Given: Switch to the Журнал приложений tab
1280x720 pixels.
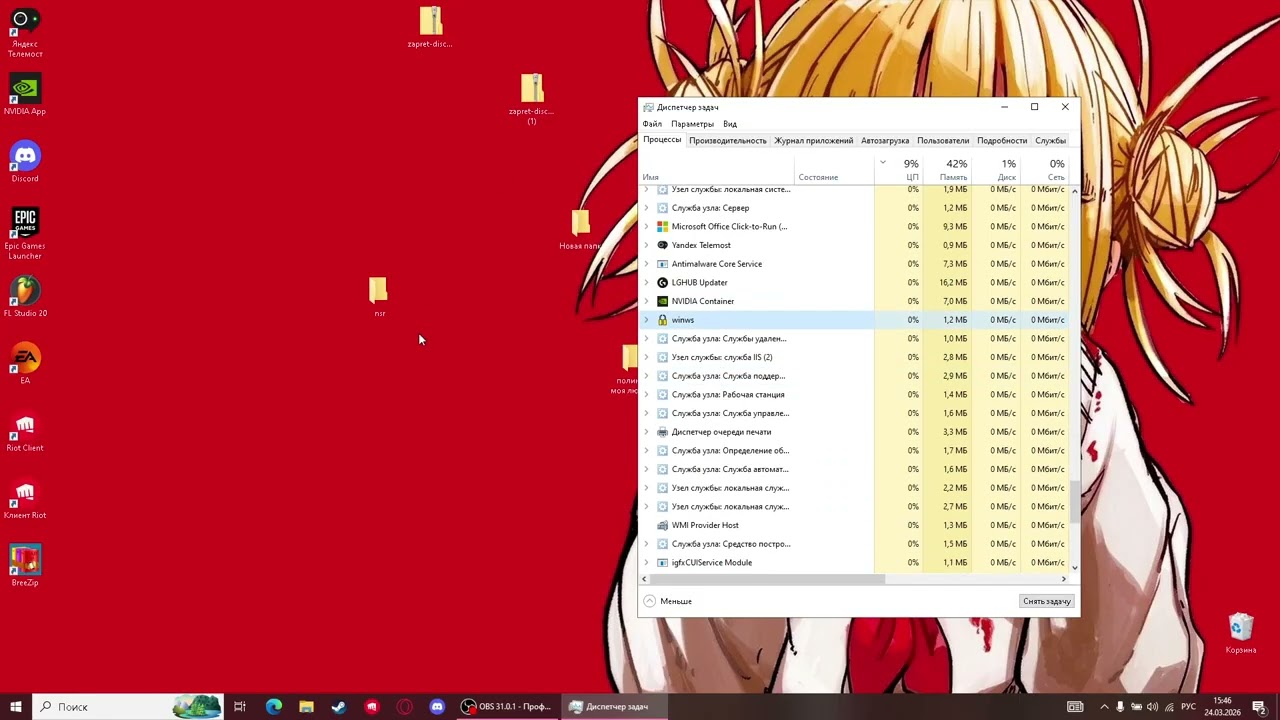Looking at the screenshot, I should [814, 141].
